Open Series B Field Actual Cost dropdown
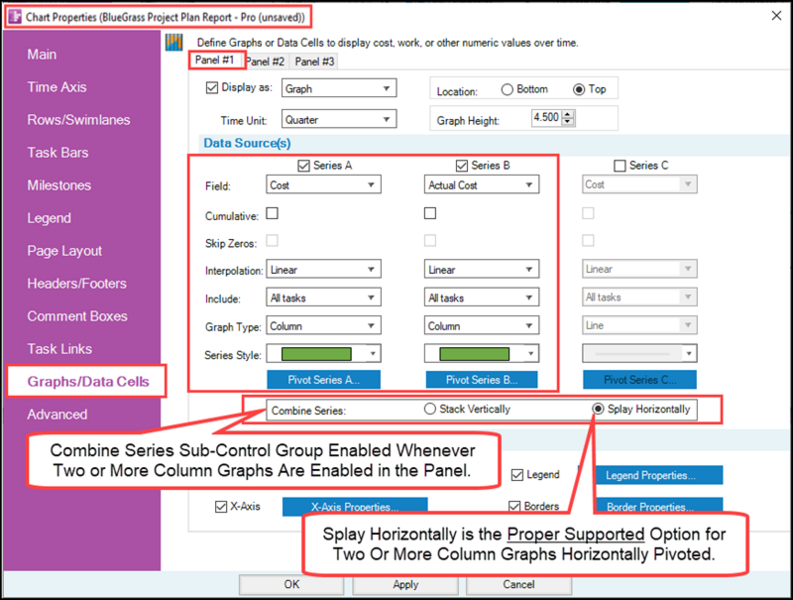Image resolution: width=793 pixels, height=600 pixels. coord(481,185)
